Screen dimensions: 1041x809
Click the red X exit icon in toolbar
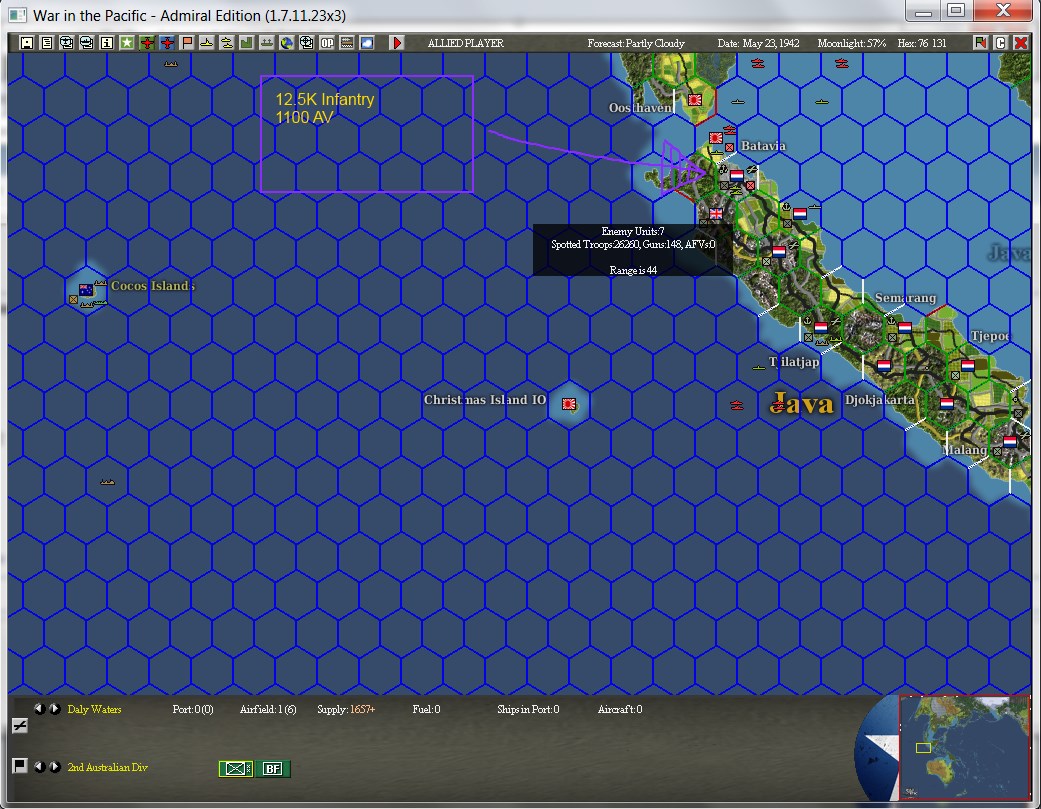pyautogui.click(x=1020, y=43)
